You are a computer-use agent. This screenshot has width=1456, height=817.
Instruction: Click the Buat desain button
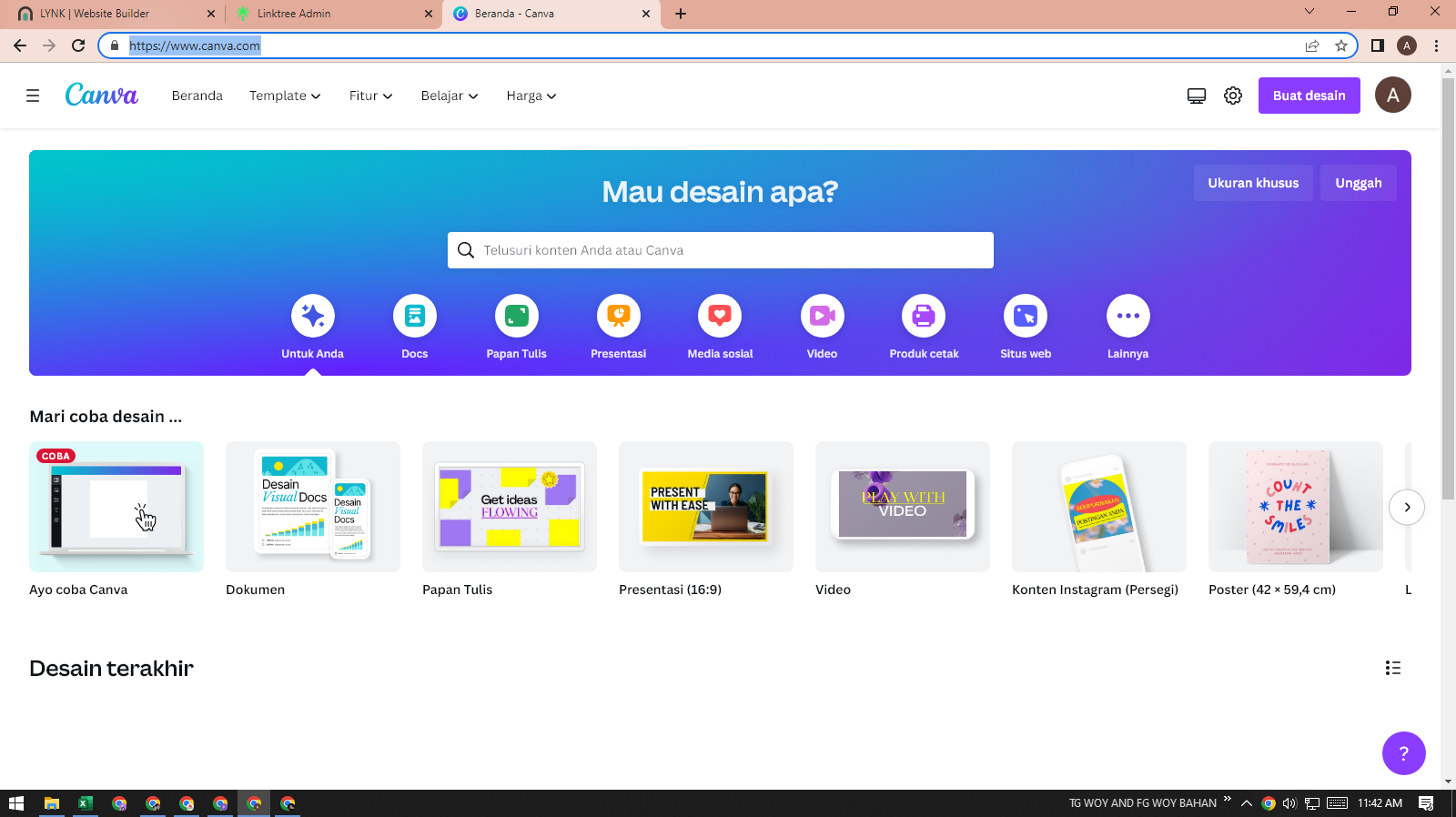(x=1309, y=96)
